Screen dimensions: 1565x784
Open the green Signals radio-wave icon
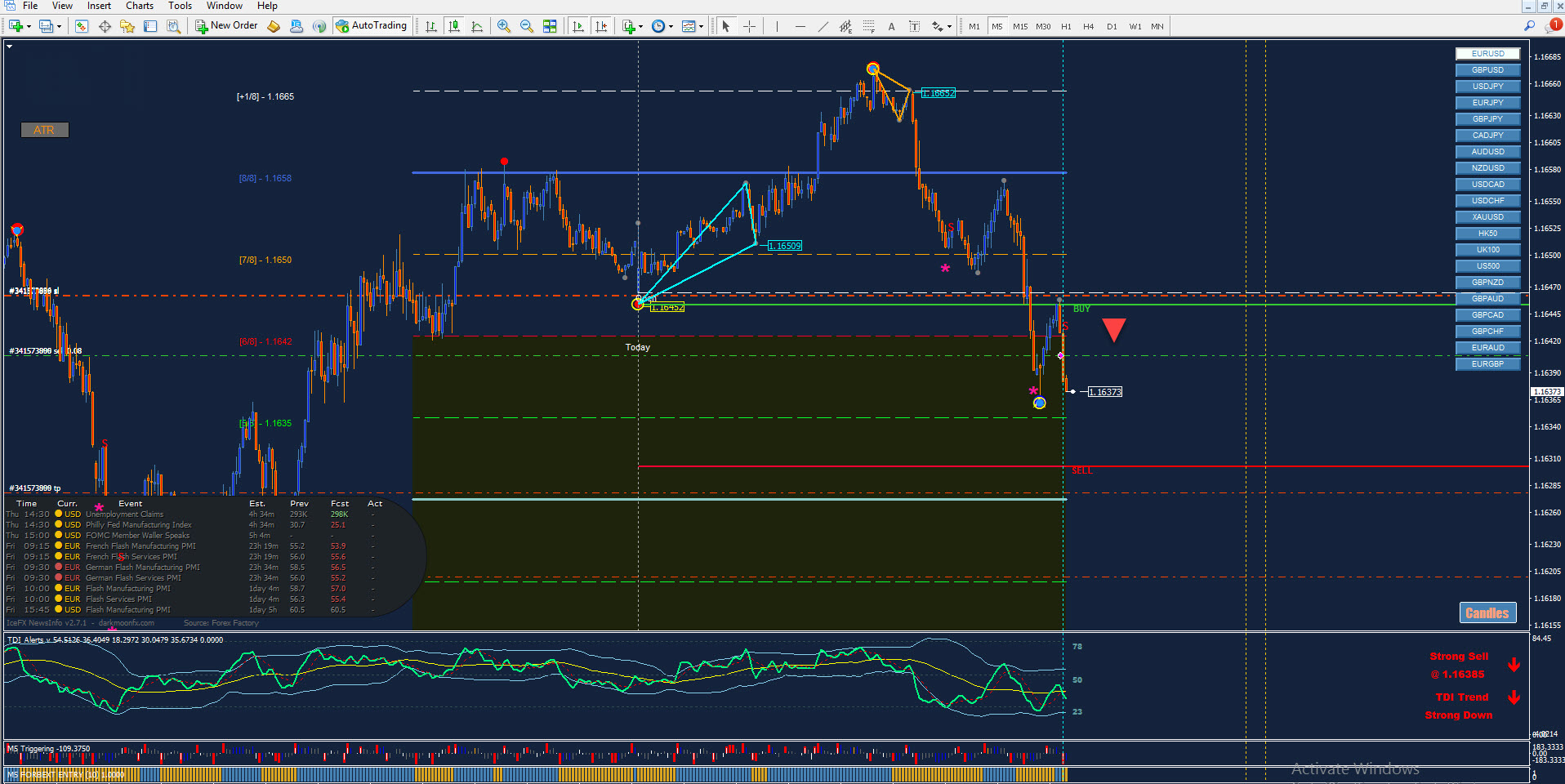[x=319, y=26]
